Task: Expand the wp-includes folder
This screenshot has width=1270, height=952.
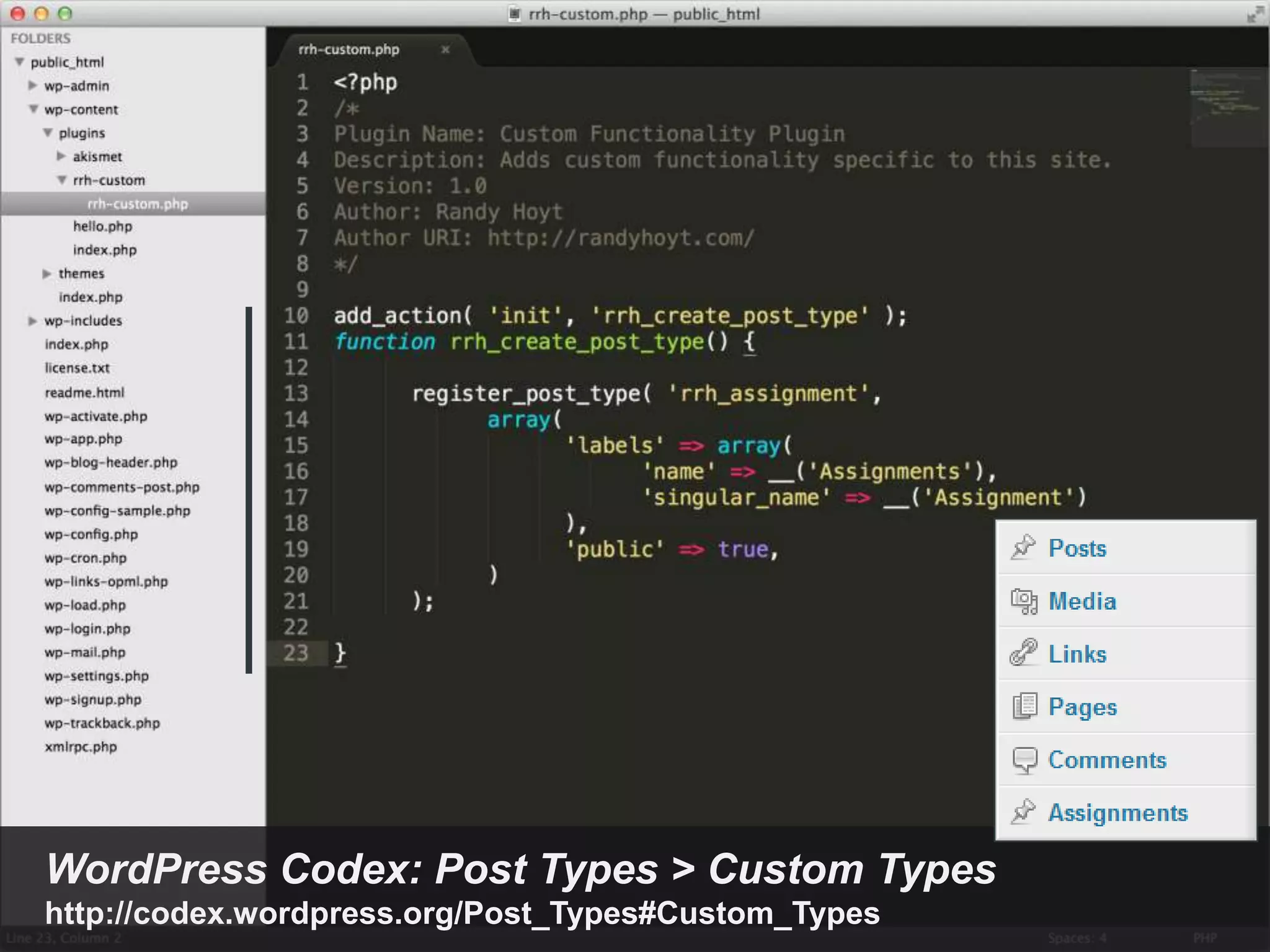Action: coord(33,320)
